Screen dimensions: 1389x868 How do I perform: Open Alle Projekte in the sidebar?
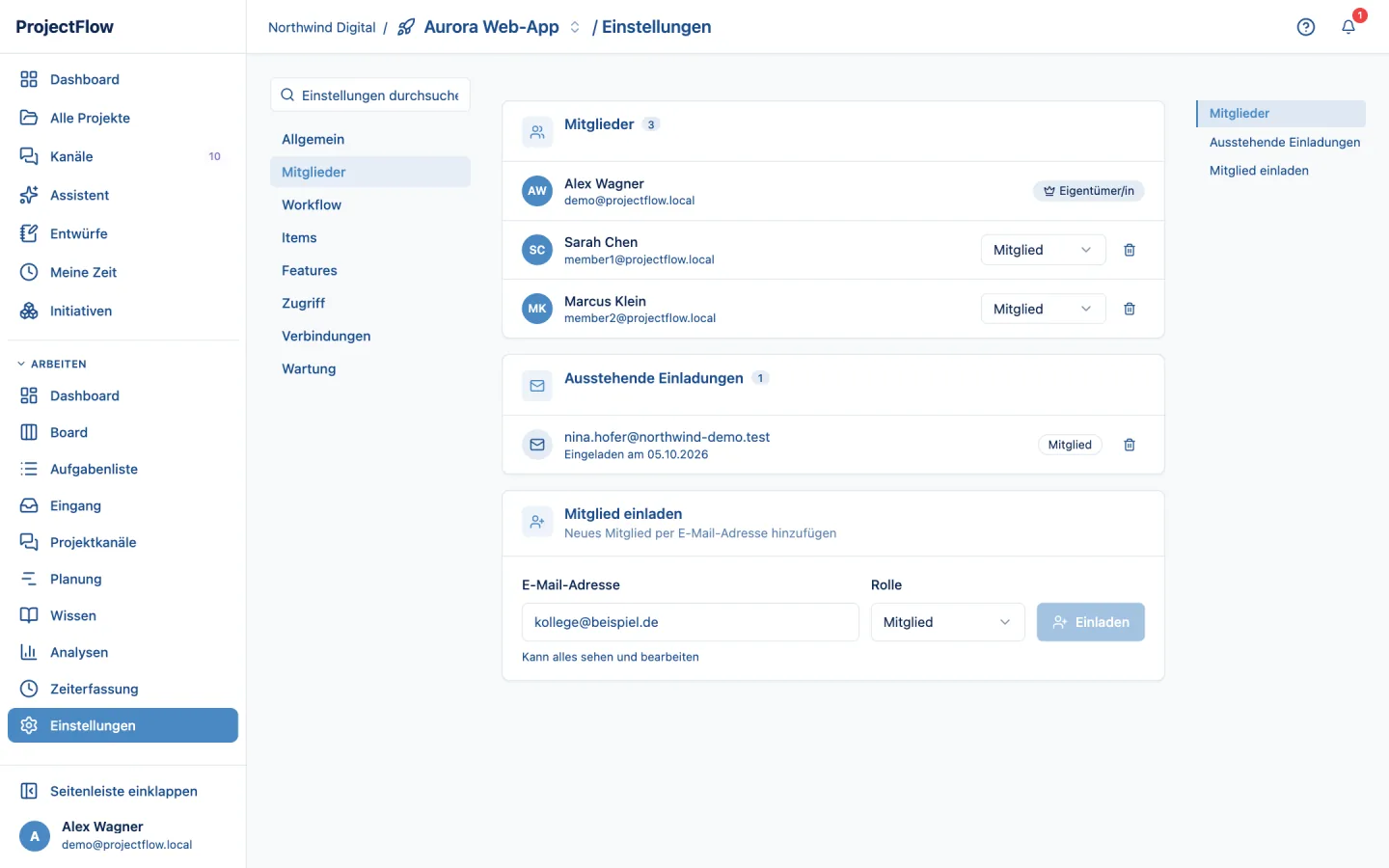123,118
